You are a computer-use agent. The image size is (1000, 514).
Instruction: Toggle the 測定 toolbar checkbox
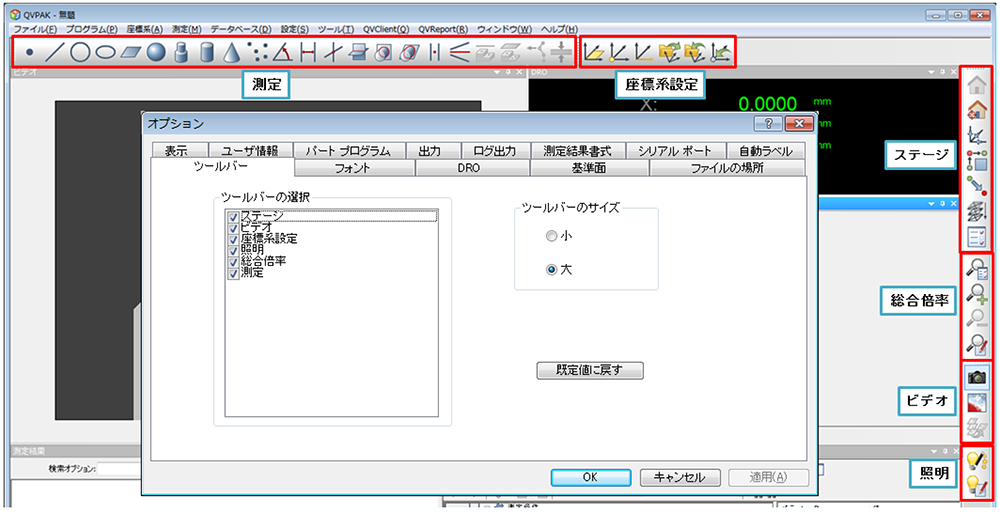[x=233, y=272]
